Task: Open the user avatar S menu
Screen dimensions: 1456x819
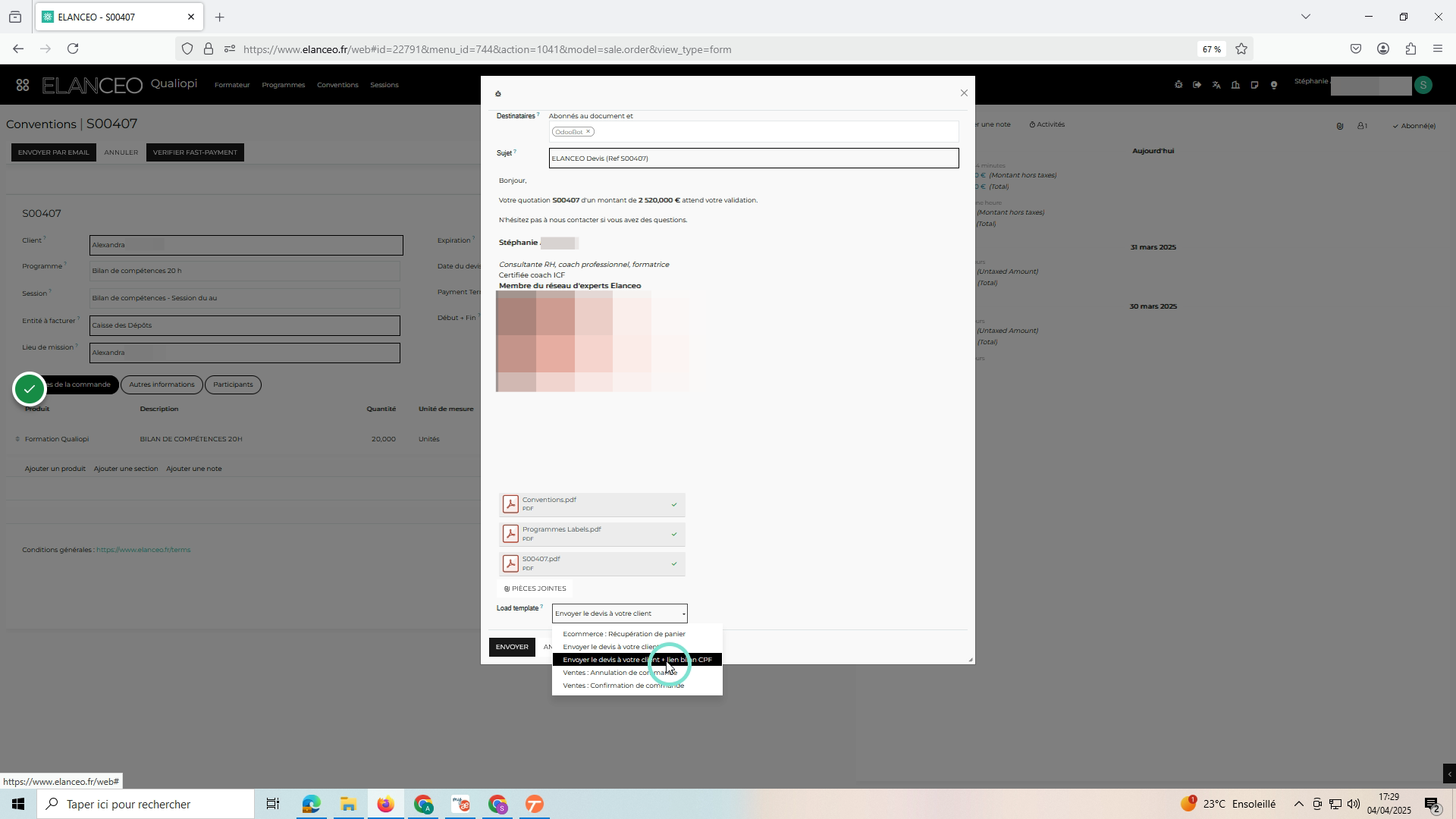Action: (x=1423, y=86)
